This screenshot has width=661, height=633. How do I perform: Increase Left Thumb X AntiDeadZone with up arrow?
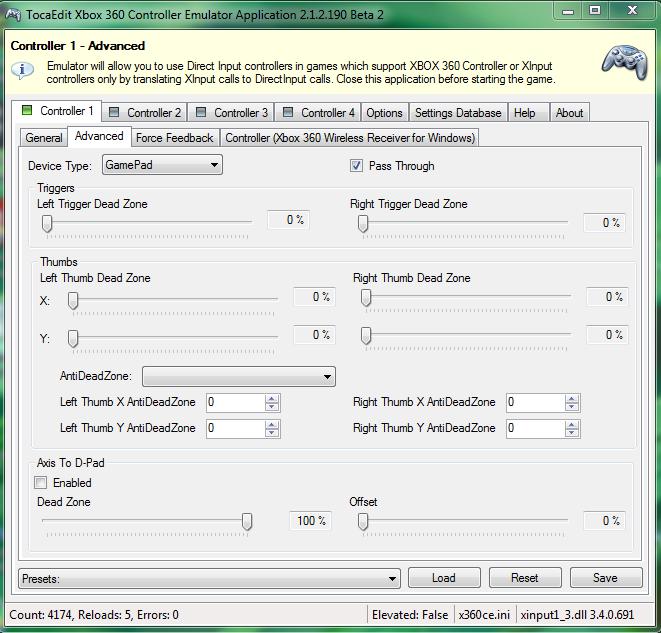tap(272, 398)
